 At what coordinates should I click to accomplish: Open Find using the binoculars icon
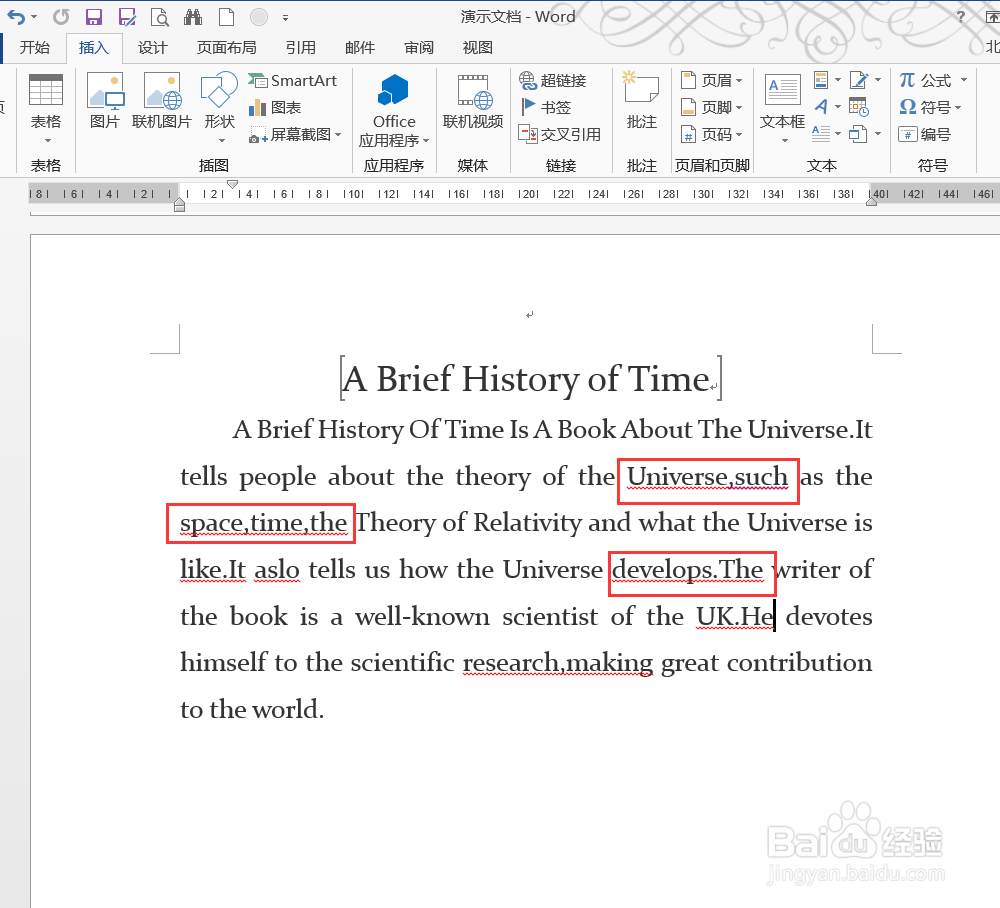(193, 17)
